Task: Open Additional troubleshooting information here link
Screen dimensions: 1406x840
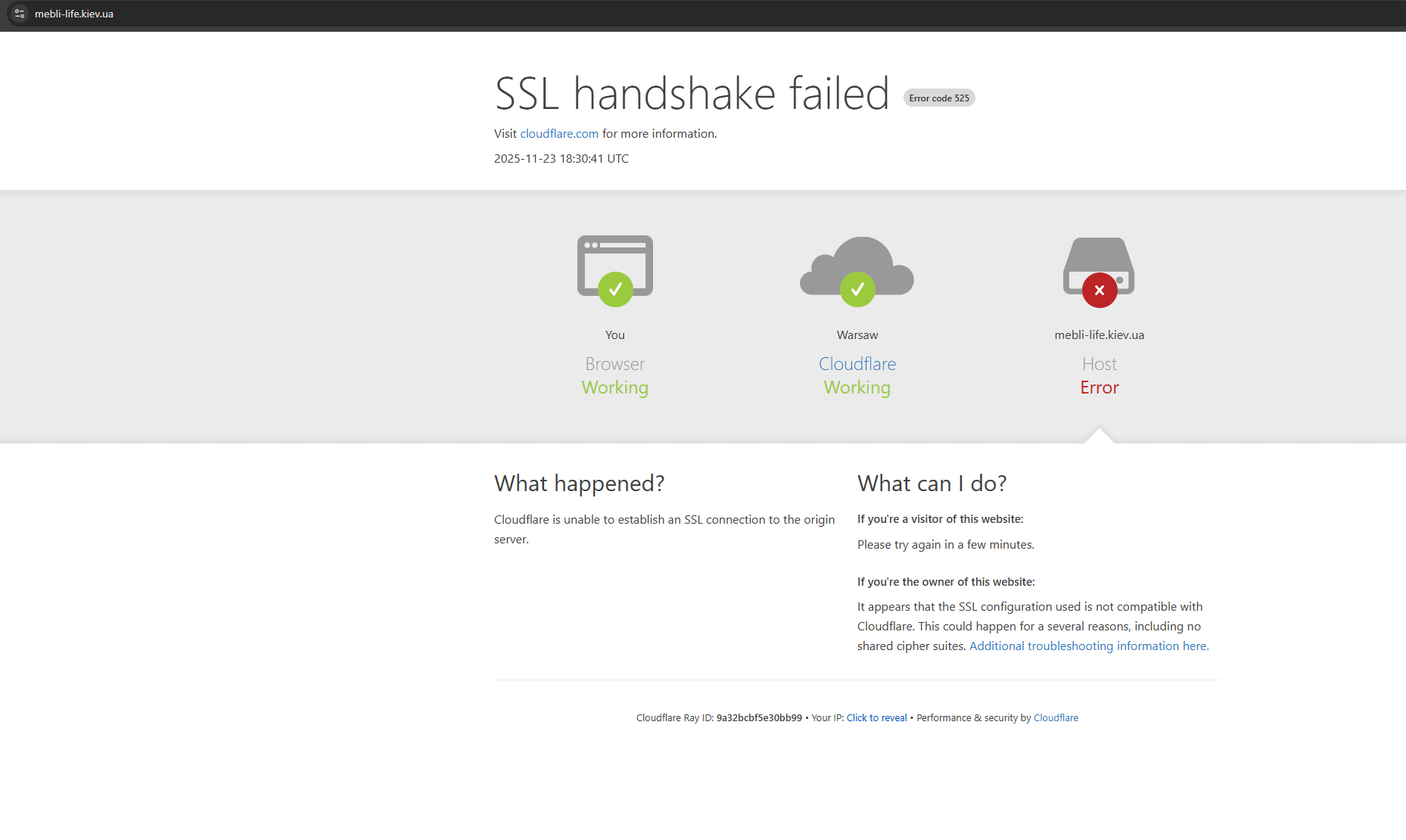Action: tap(1089, 646)
